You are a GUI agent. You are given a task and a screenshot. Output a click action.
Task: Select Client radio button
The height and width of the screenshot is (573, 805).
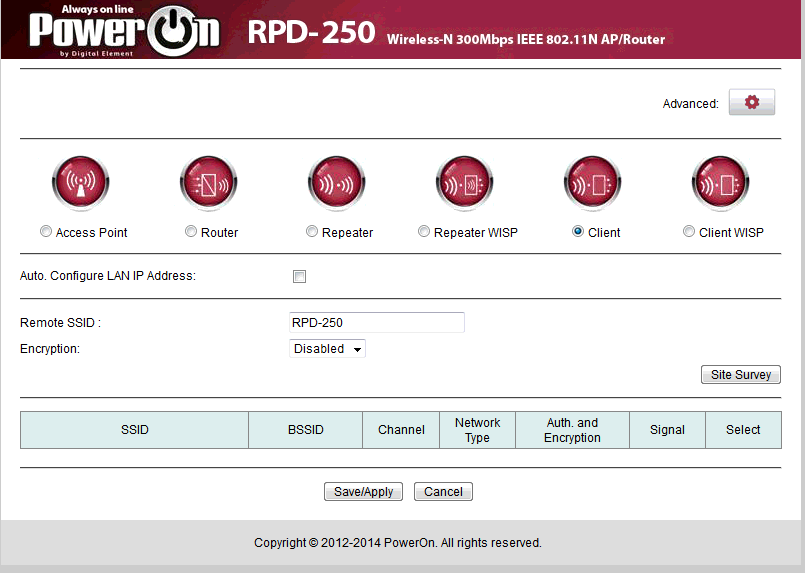(578, 232)
